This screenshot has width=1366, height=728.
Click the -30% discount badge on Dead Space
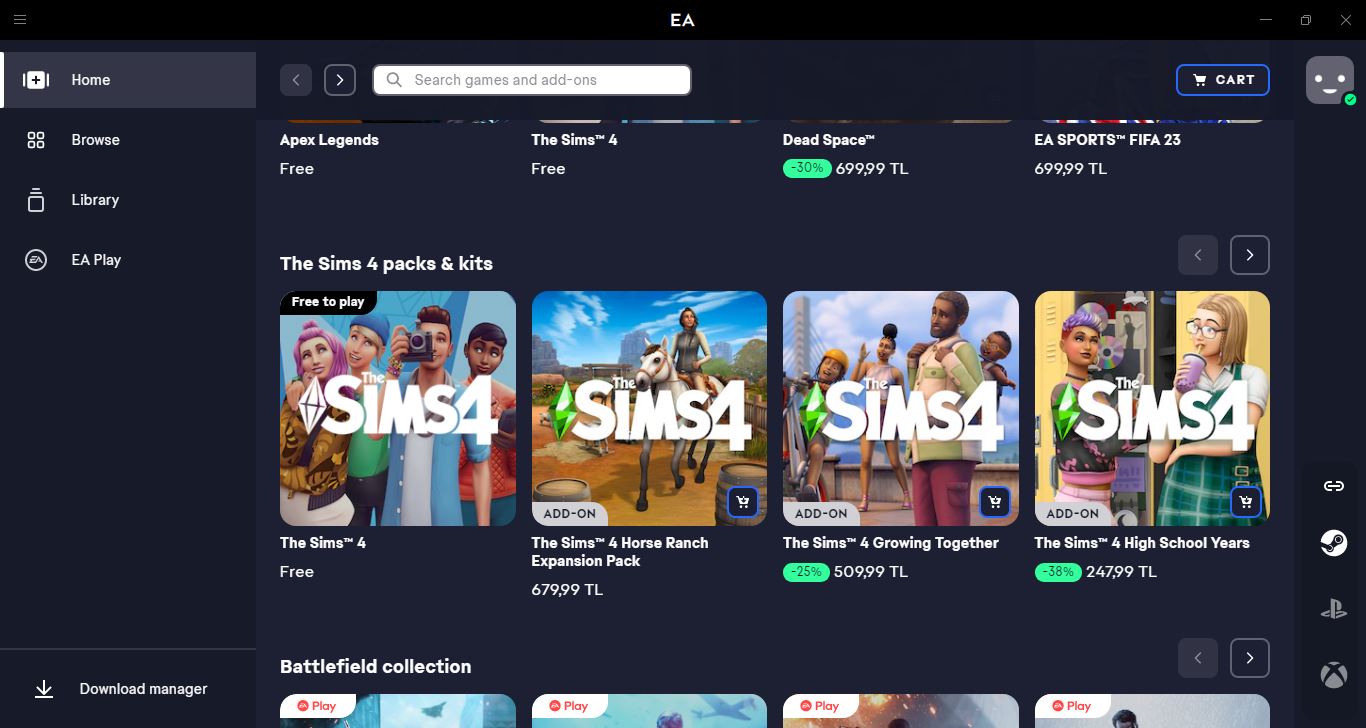[807, 168]
